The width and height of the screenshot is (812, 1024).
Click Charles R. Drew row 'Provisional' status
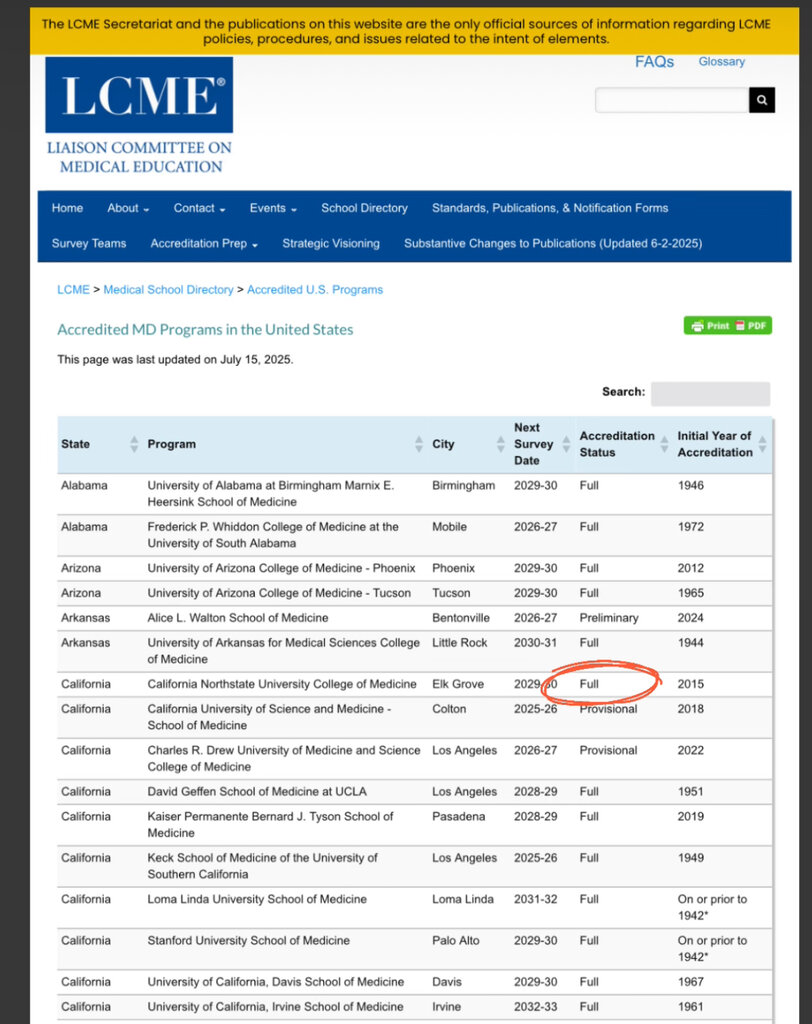coord(608,750)
